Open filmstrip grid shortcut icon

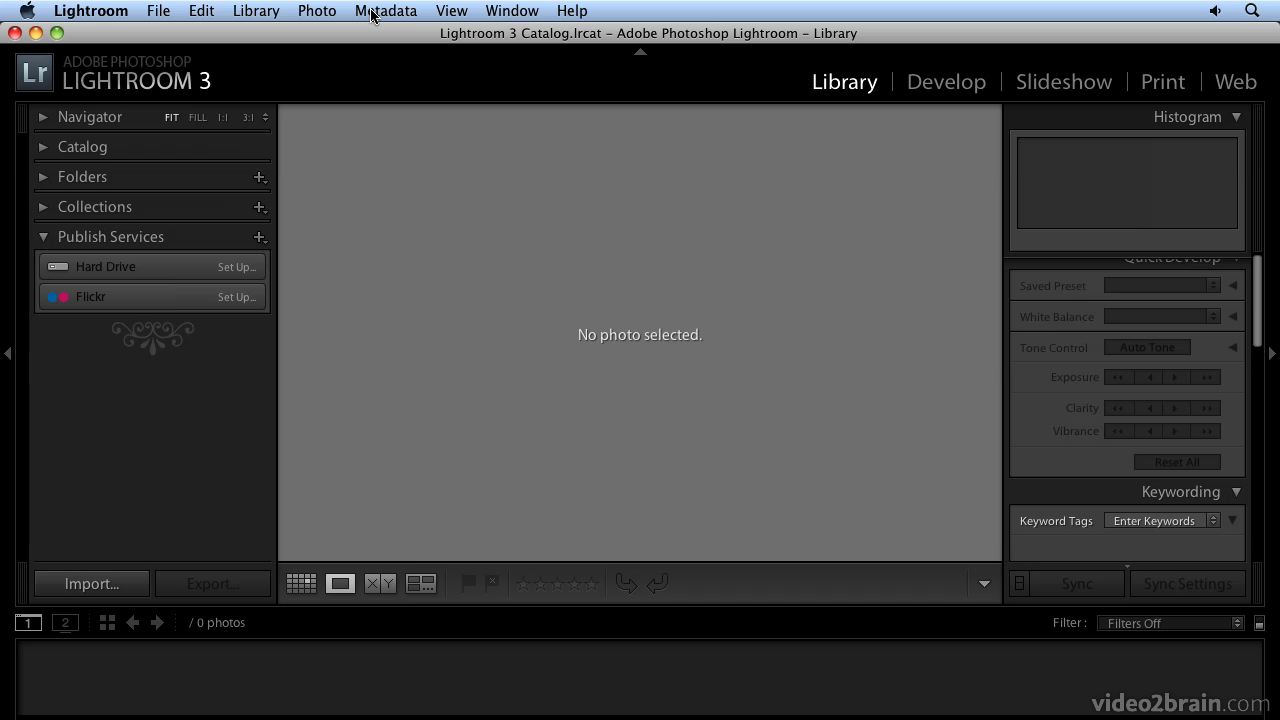click(107, 622)
